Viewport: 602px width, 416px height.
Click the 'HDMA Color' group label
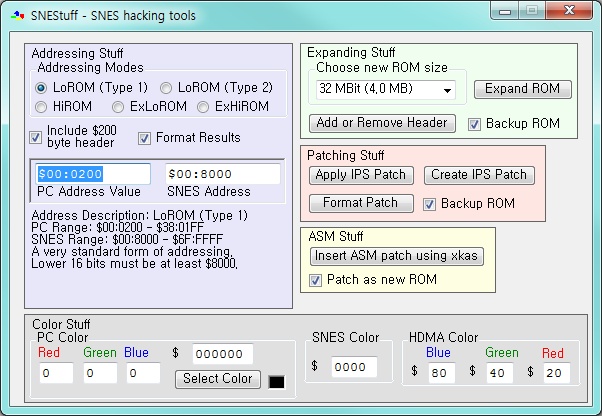pyautogui.click(x=443, y=338)
